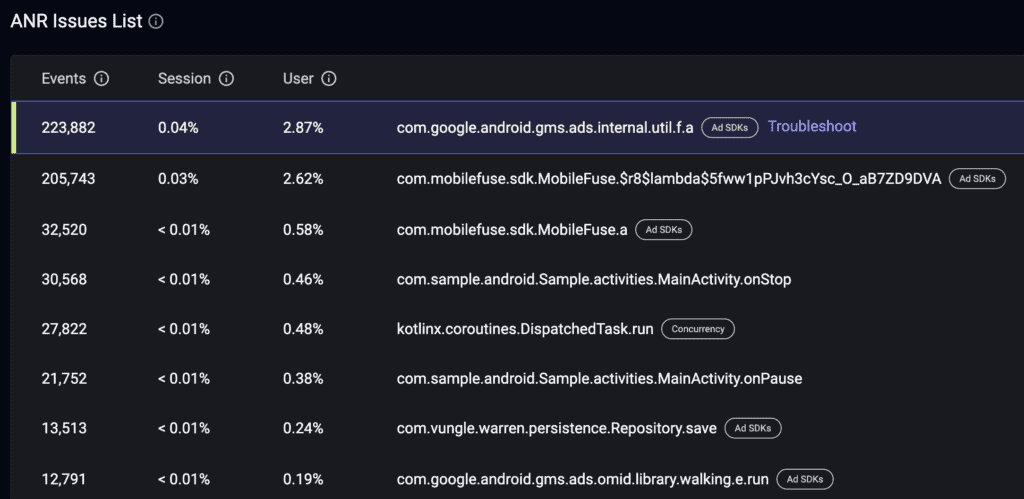
Task: Open the MainActivity.onStop issue
Action: click(594, 280)
